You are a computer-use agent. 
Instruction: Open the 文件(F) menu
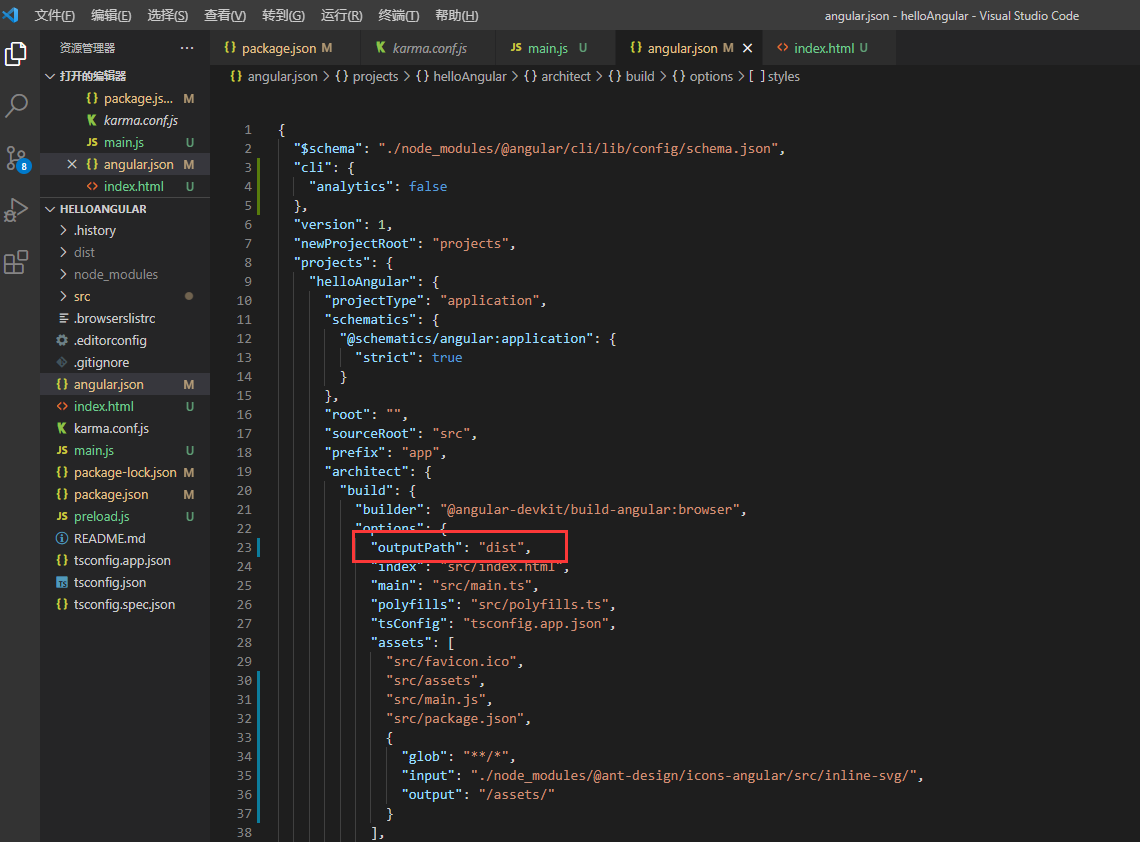pyautogui.click(x=55, y=15)
